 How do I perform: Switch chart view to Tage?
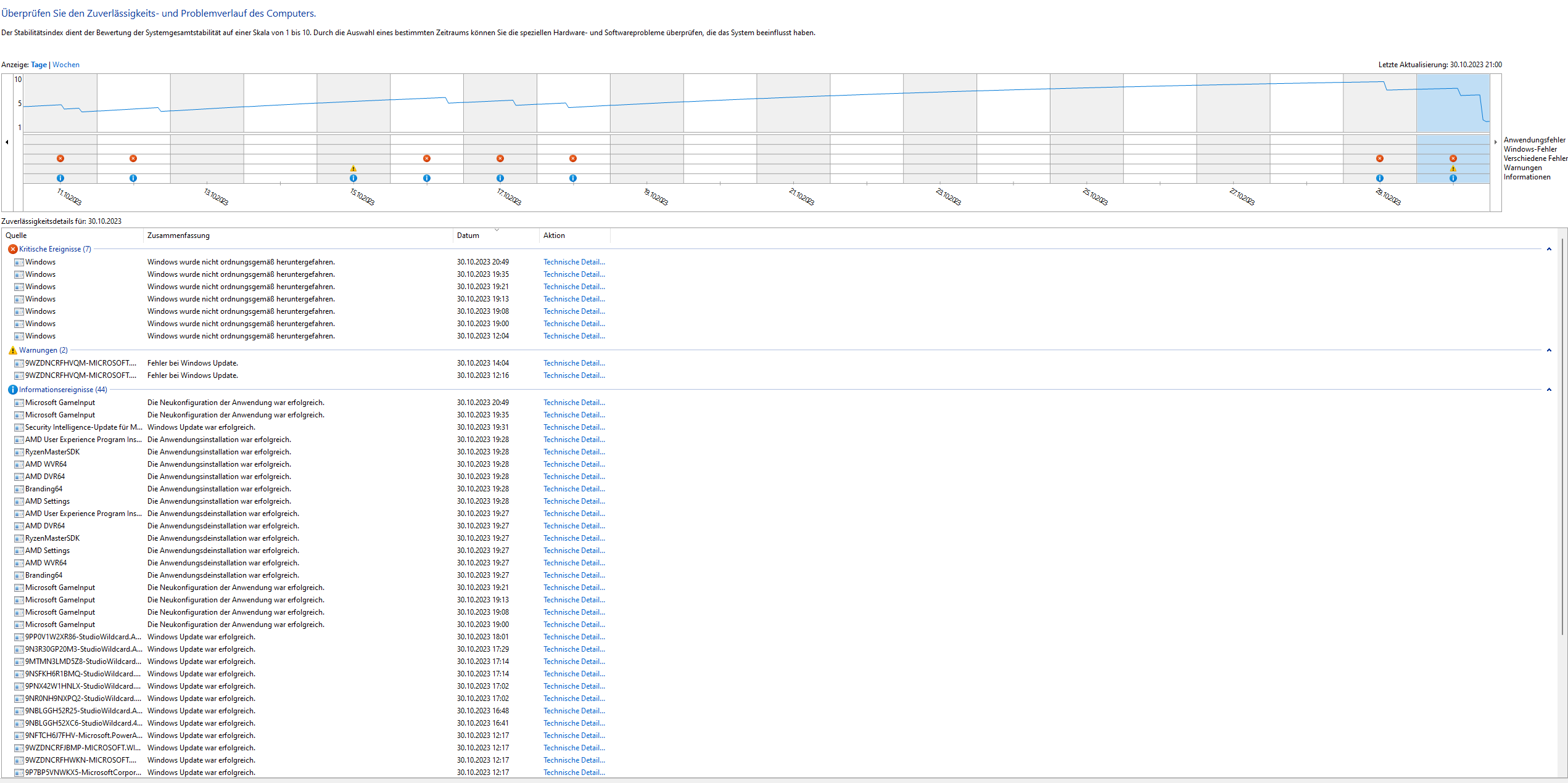point(39,65)
